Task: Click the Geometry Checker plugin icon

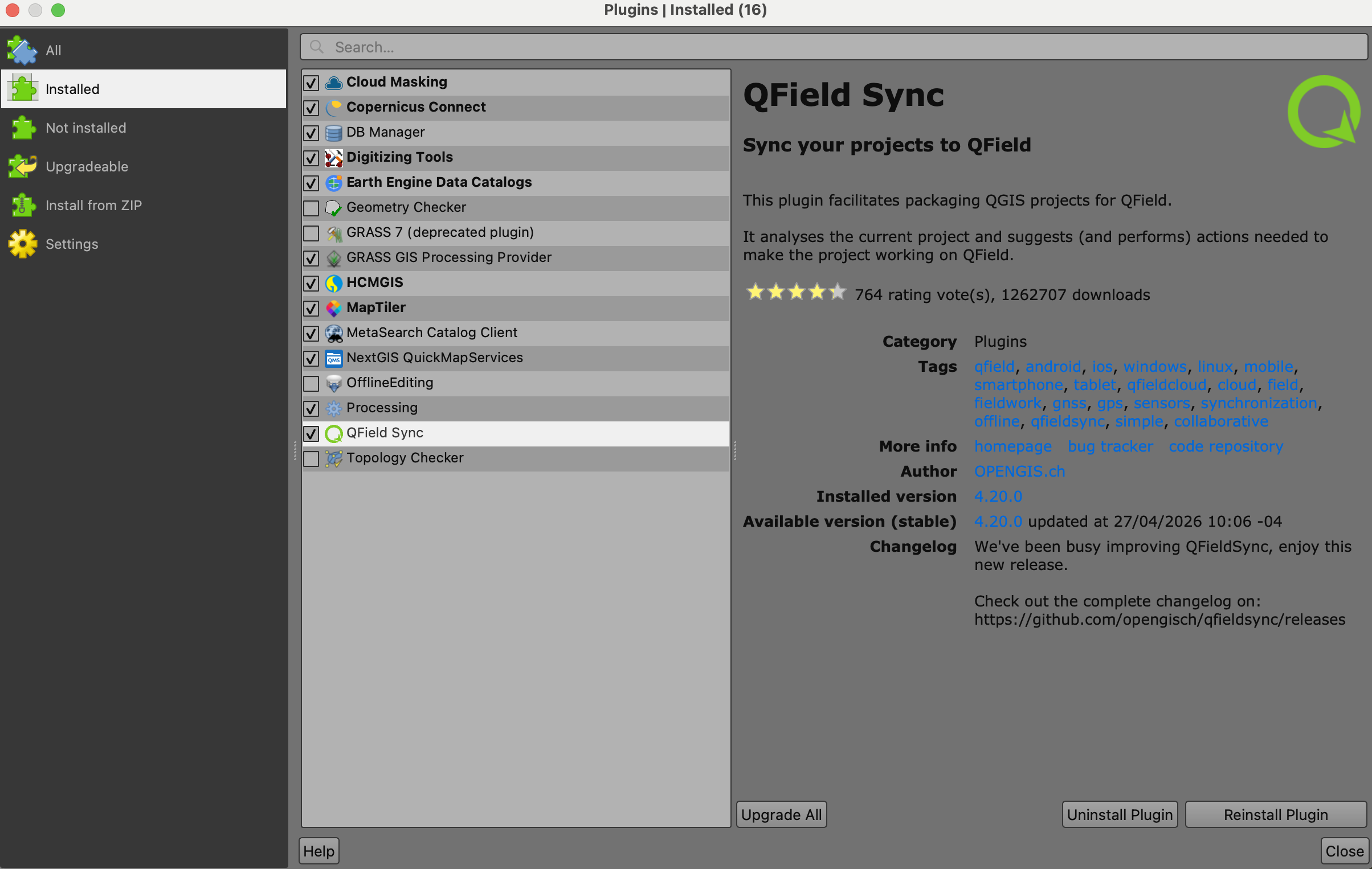Action: tap(333, 208)
